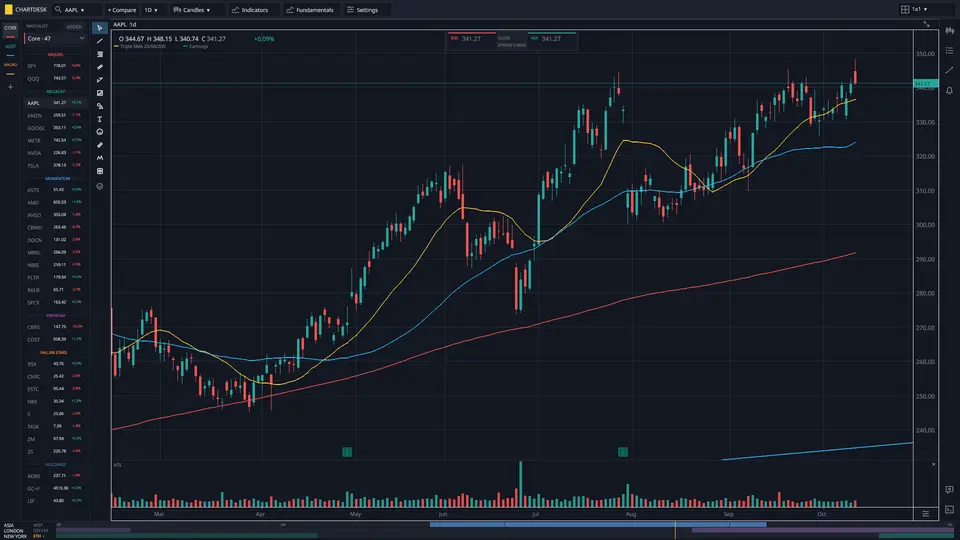960x540 pixels.
Task: Select QQQ in the watchlist
Action: pos(54,78)
